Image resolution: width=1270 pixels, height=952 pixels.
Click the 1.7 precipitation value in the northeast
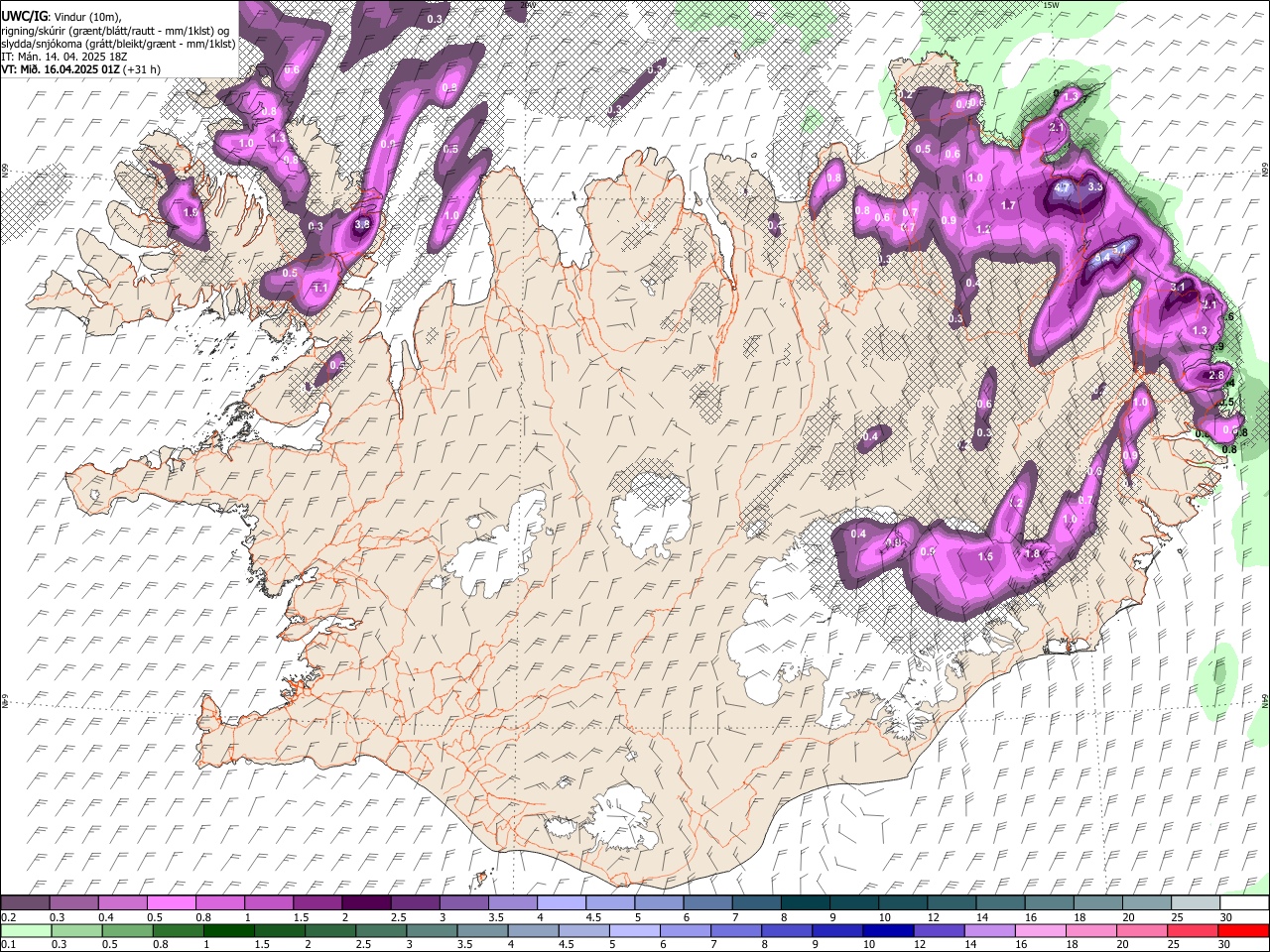[x=1009, y=205]
